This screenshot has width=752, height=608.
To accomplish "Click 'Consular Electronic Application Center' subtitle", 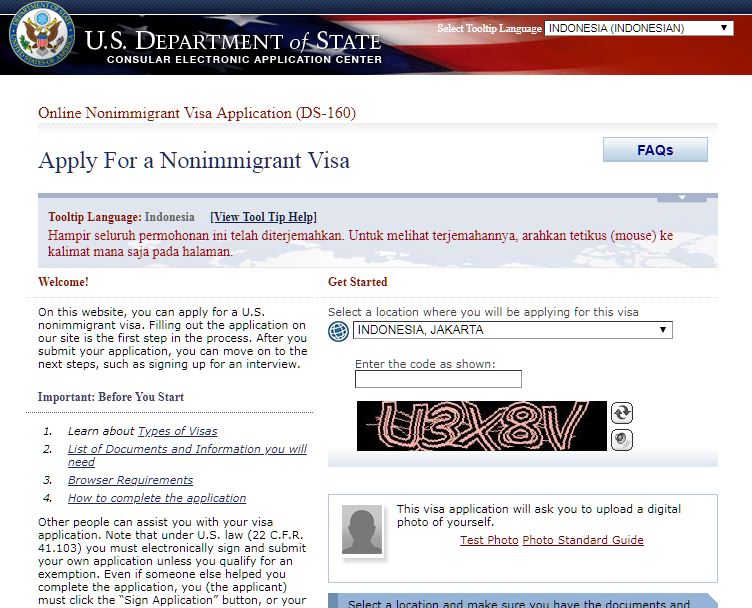I will pos(245,59).
